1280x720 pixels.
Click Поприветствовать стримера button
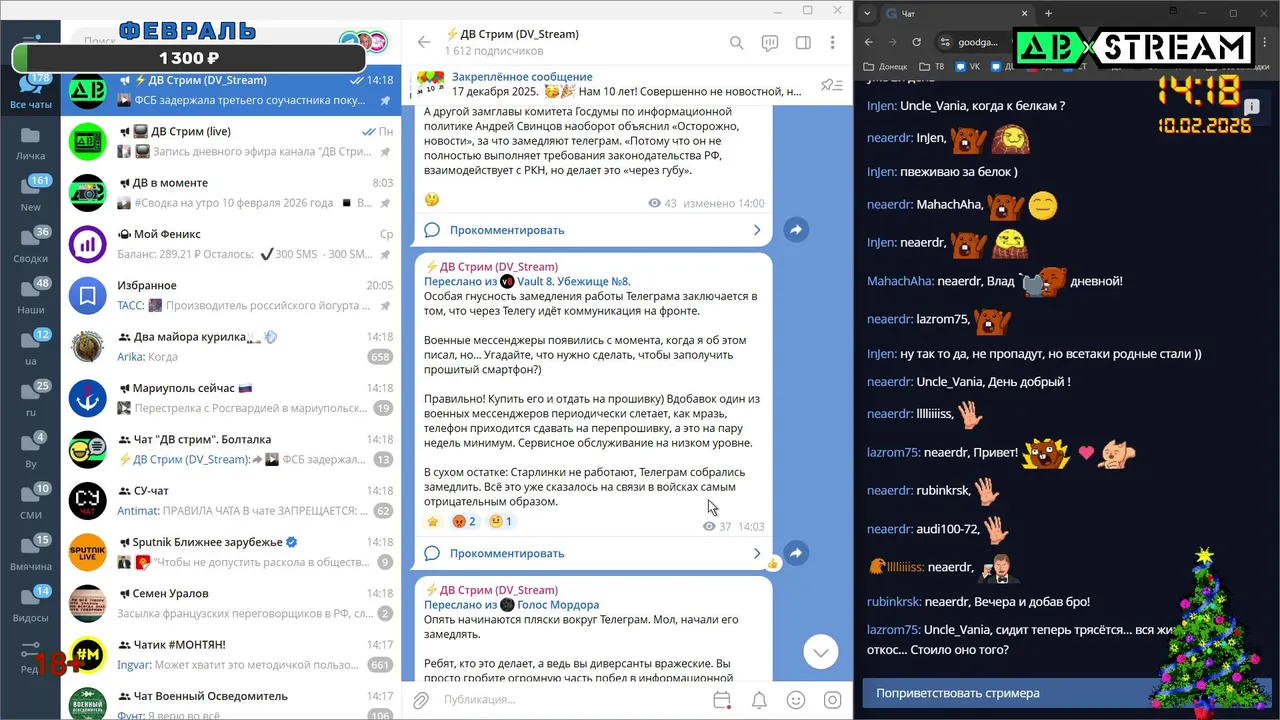[1066, 693]
